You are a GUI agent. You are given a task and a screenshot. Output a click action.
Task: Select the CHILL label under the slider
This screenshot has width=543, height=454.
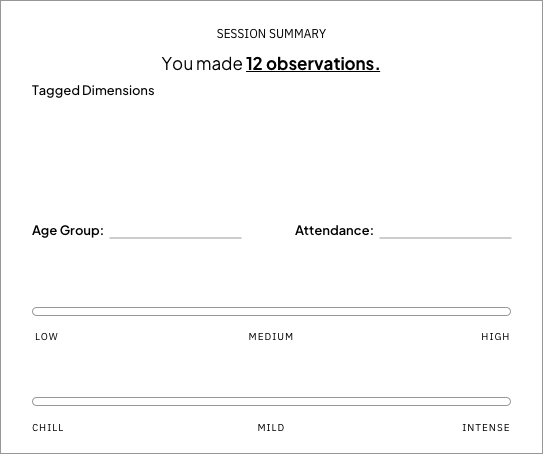[48, 428]
